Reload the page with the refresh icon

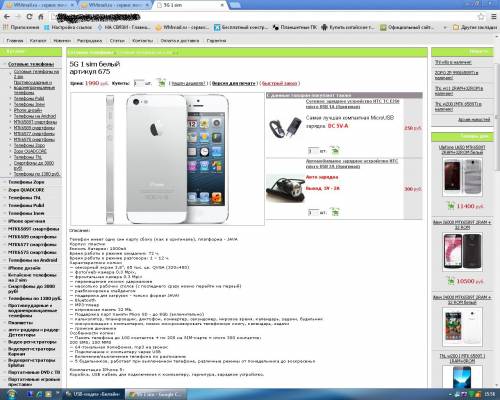29,16
